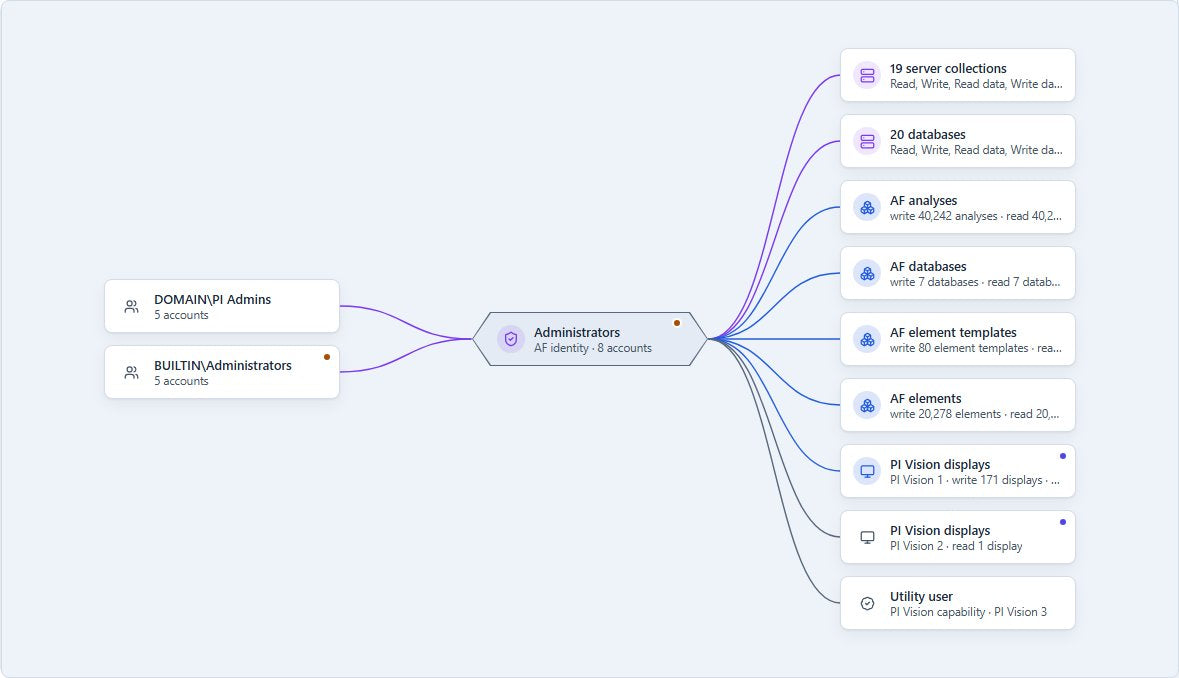This screenshot has height=678, width=1179.
Task: Click the monitor icon on PI Vision 1 displays
Action: [867, 471]
